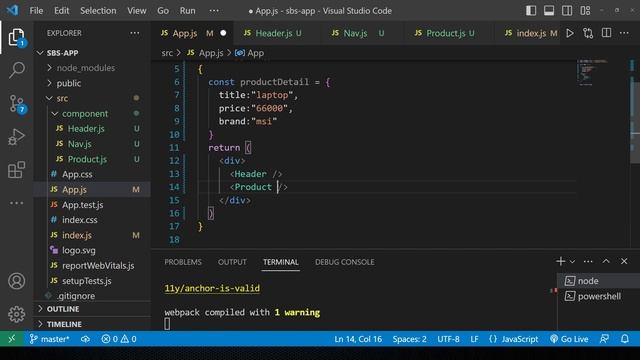Maximize the terminal panel size
The height and width of the screenshot is (360, 640).
point(606,261)
